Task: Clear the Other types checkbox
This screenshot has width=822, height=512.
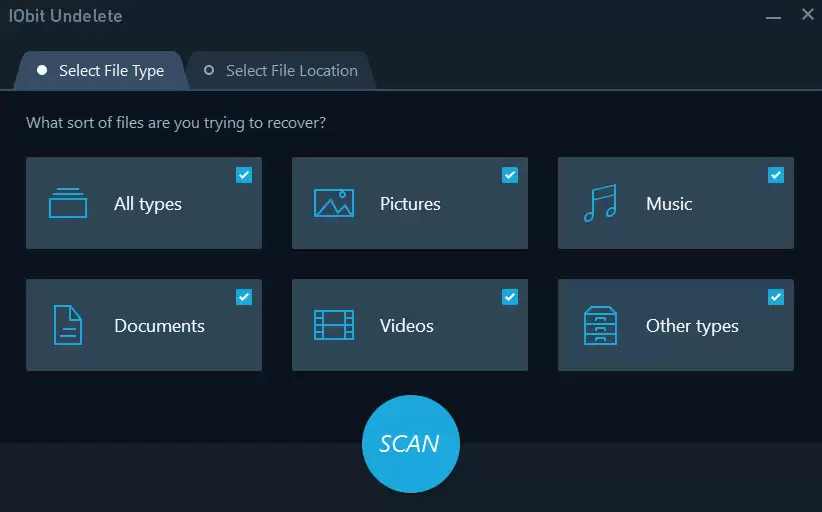Action: click(x=776, y=297)
